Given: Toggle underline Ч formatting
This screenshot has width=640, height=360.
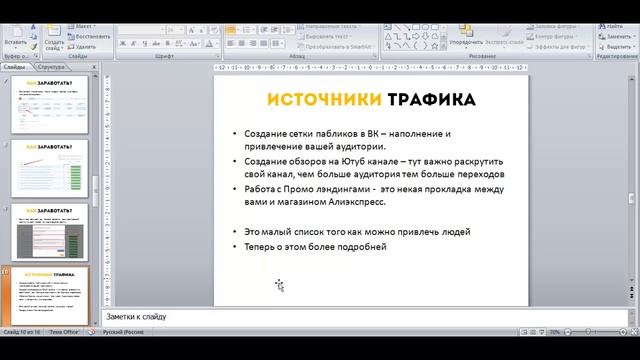Looking at the screenshot, I should click(144, 43).
